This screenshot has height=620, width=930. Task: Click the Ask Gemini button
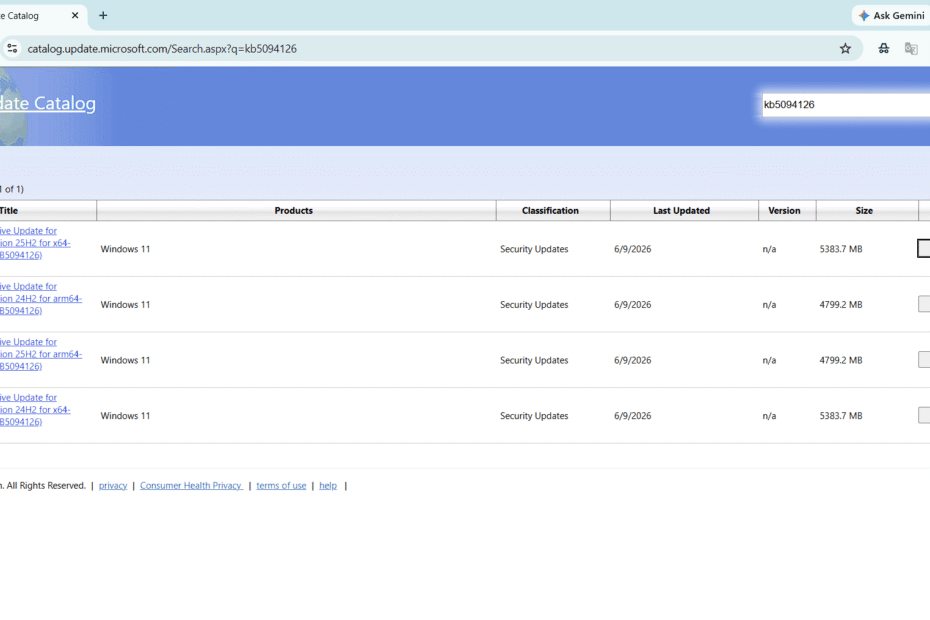click(x=891, y=15)
